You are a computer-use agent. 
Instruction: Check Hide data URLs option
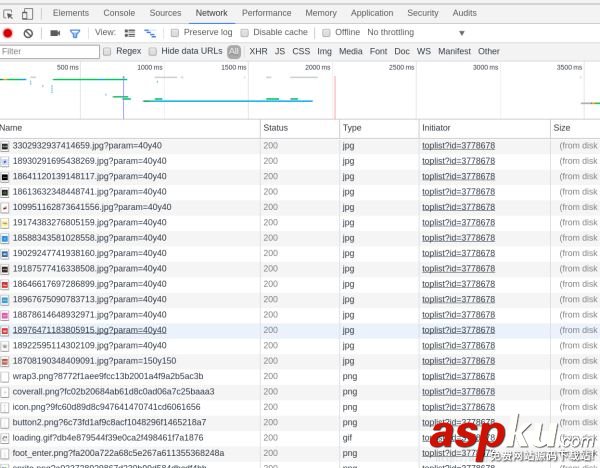point(153,51)
